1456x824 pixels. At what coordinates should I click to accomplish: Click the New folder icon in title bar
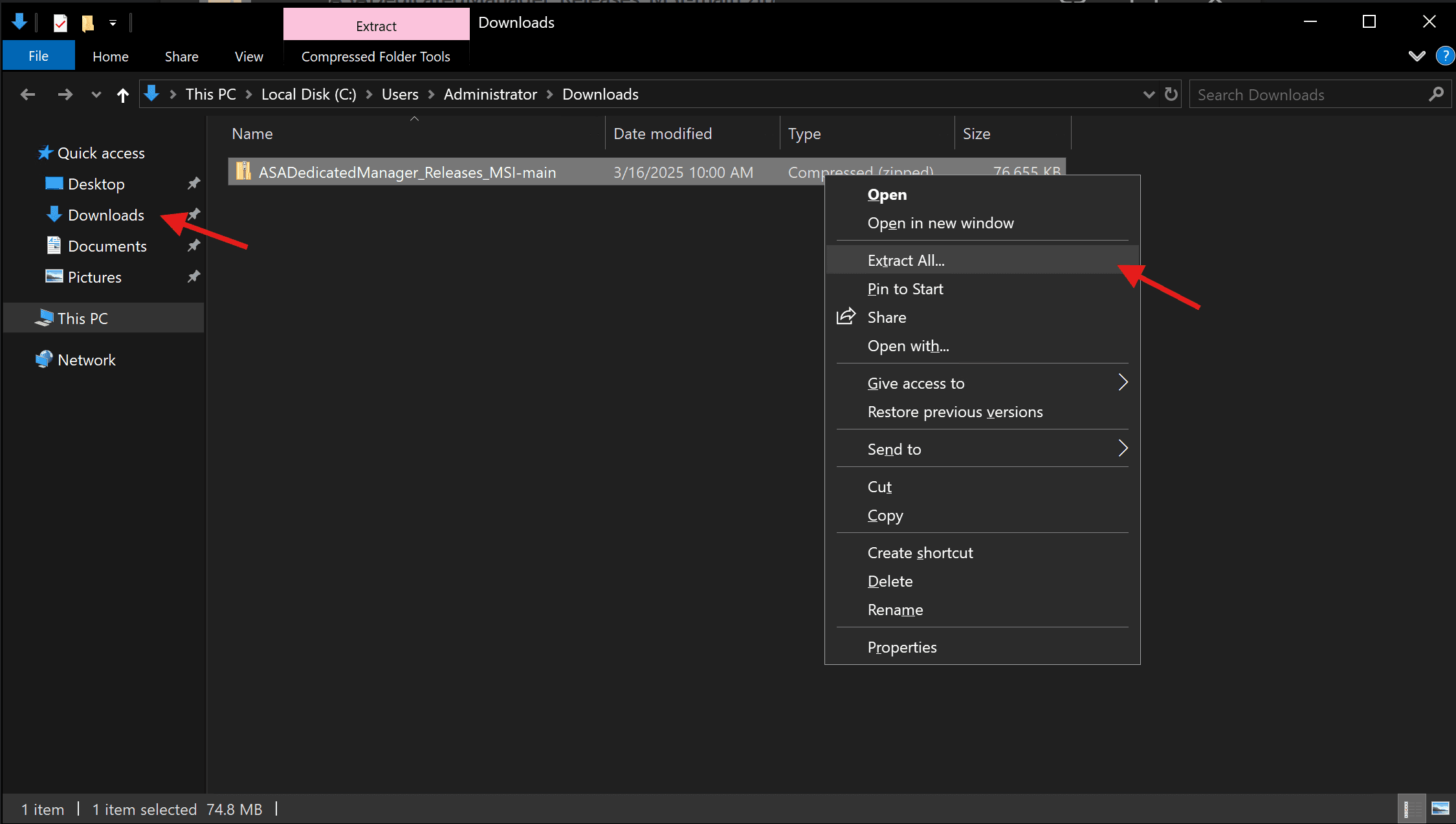(x=87, y=23)
